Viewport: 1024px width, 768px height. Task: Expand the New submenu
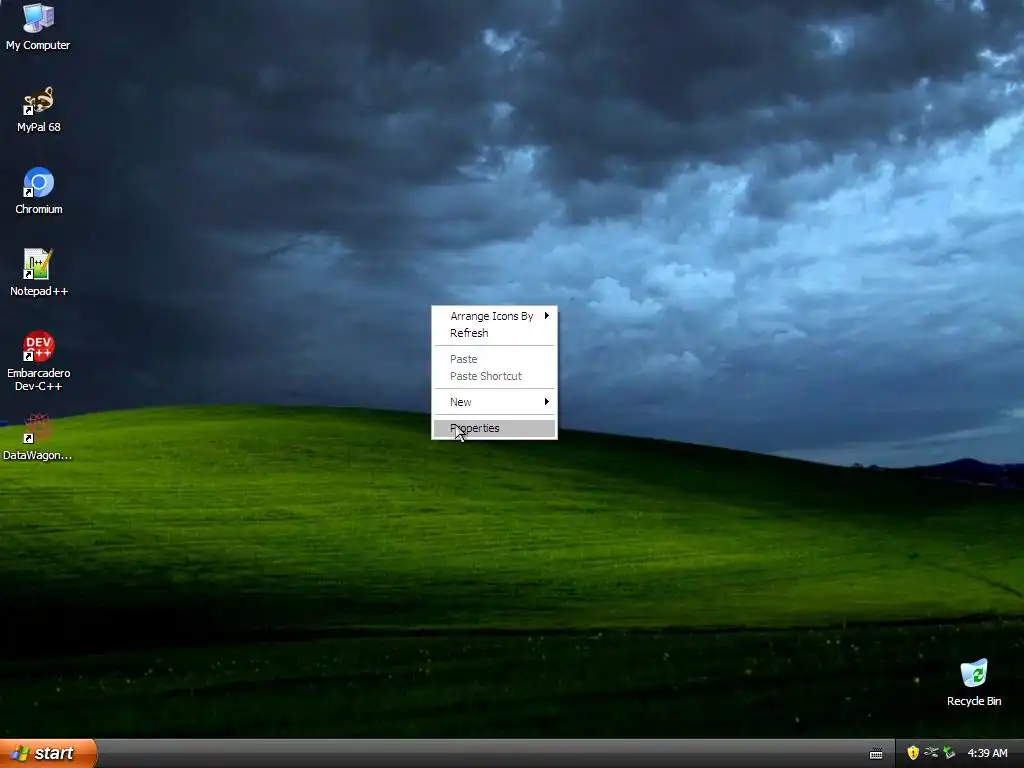point(494,402)
